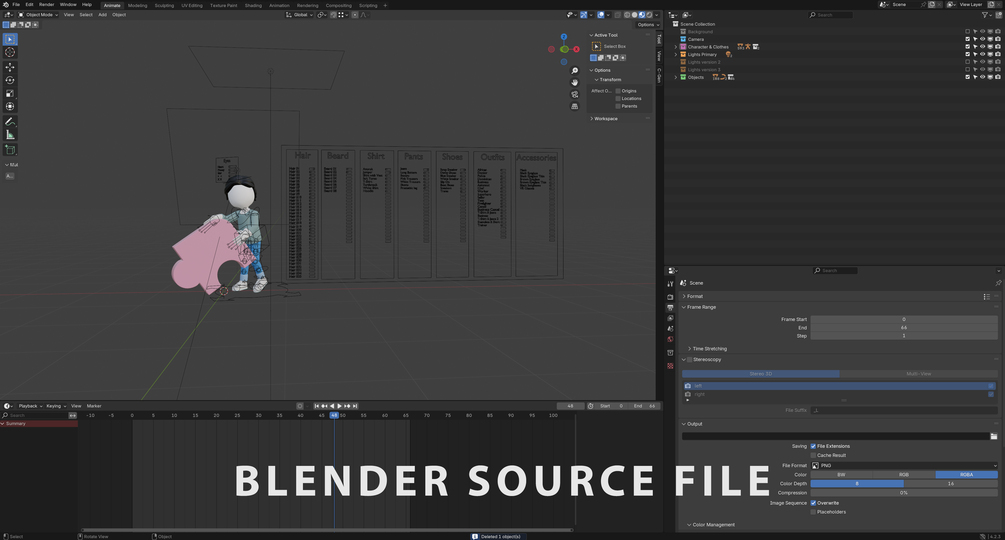
Task: Activate the Transform tool
Action: point(10,106)
